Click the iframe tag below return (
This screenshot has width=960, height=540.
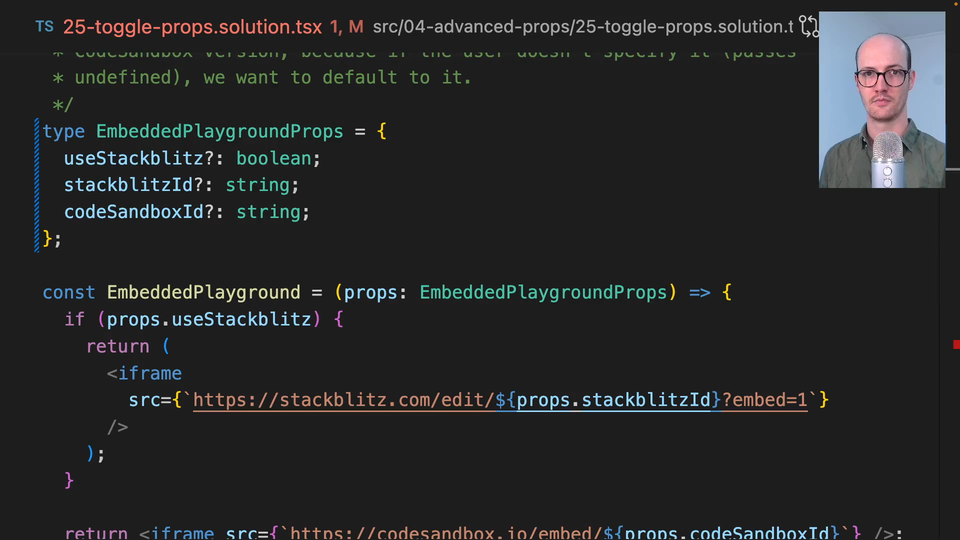point(150,373)
